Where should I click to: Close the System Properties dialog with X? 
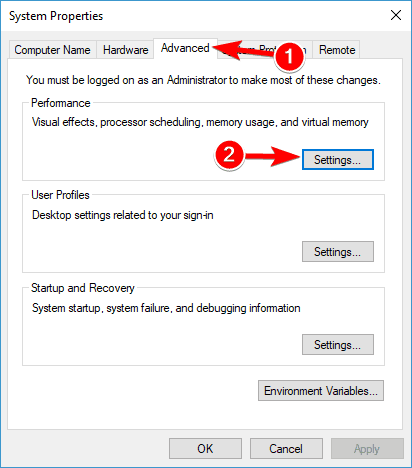(x=396, y=15)
